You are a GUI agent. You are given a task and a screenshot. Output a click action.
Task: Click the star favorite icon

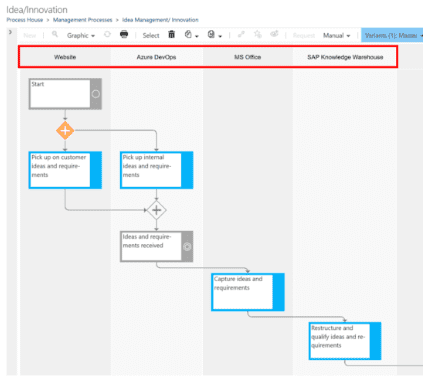click(258, 34)
